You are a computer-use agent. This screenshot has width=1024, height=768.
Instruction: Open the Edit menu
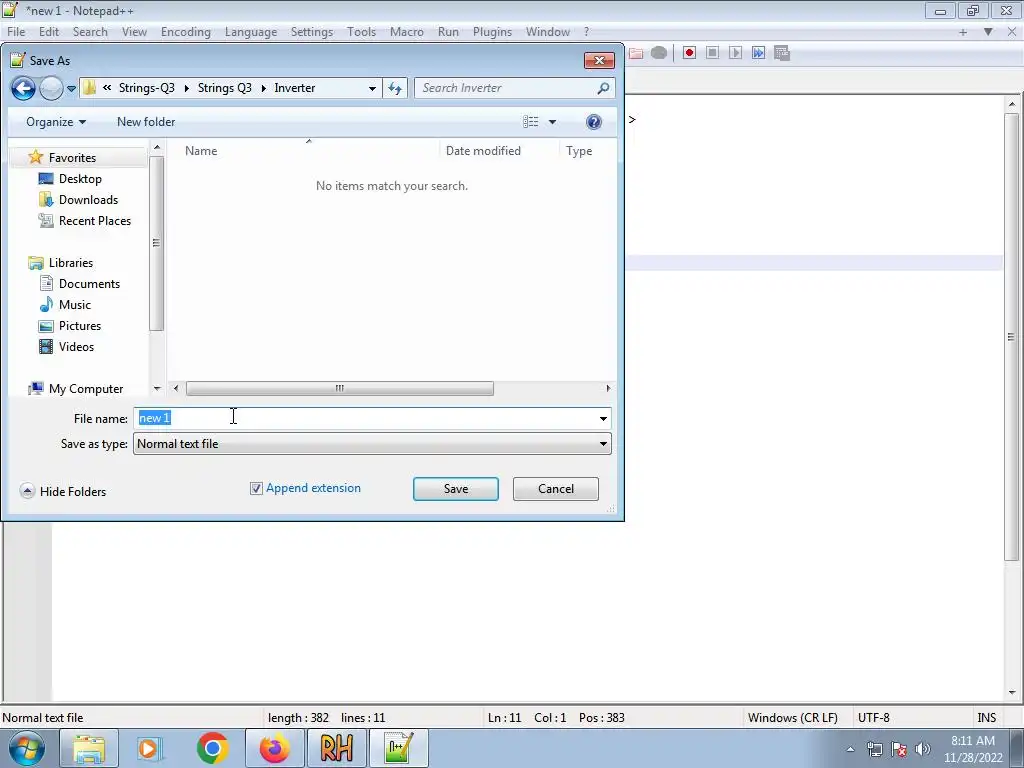49,32
